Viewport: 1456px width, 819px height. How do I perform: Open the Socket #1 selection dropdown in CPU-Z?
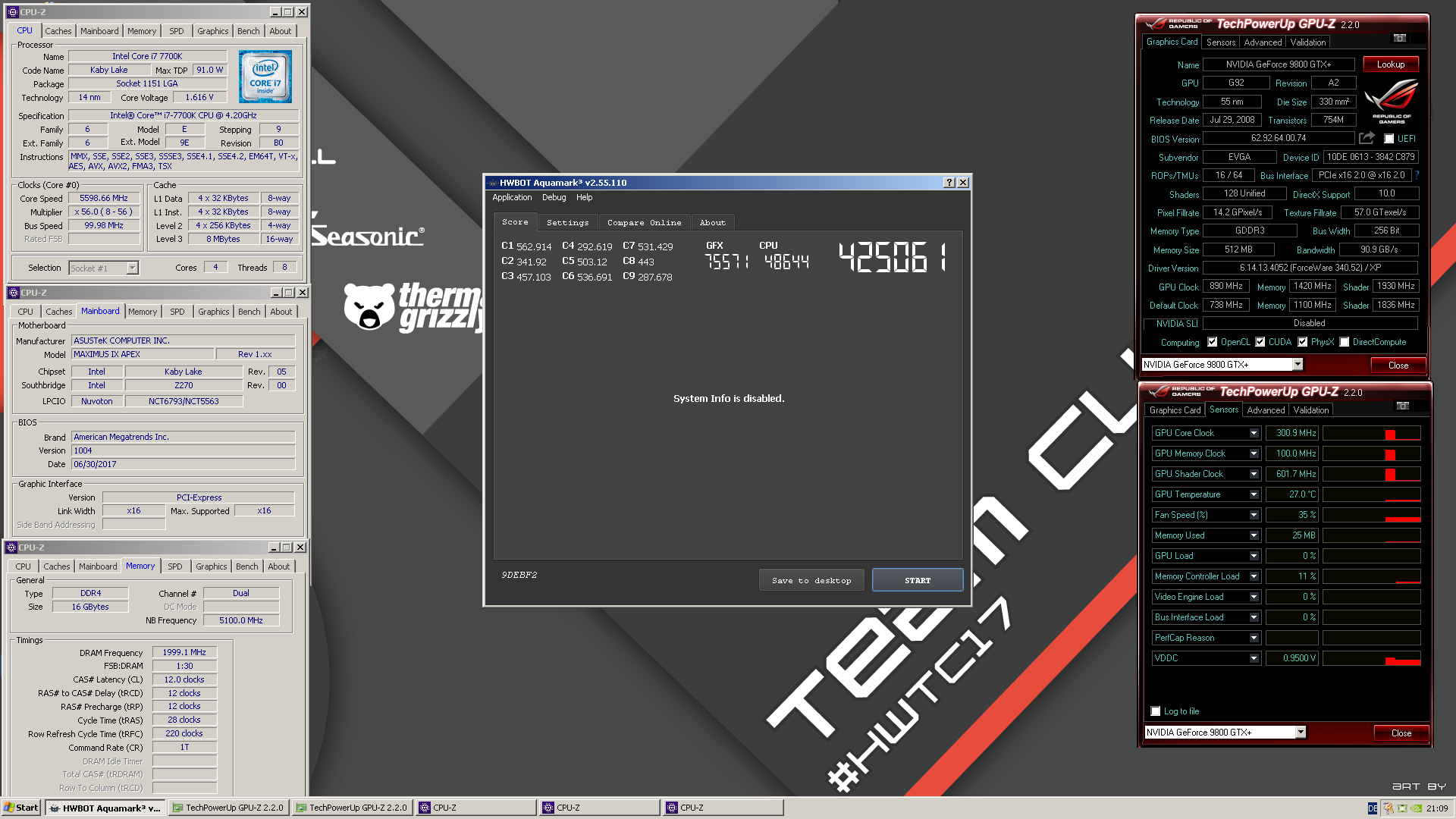(133, 268)
